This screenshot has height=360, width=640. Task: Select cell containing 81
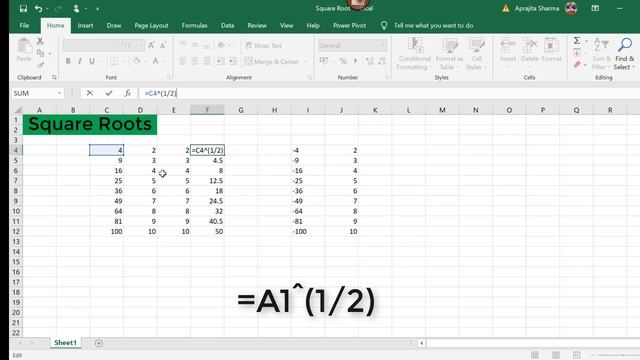[x=107, y=221]
